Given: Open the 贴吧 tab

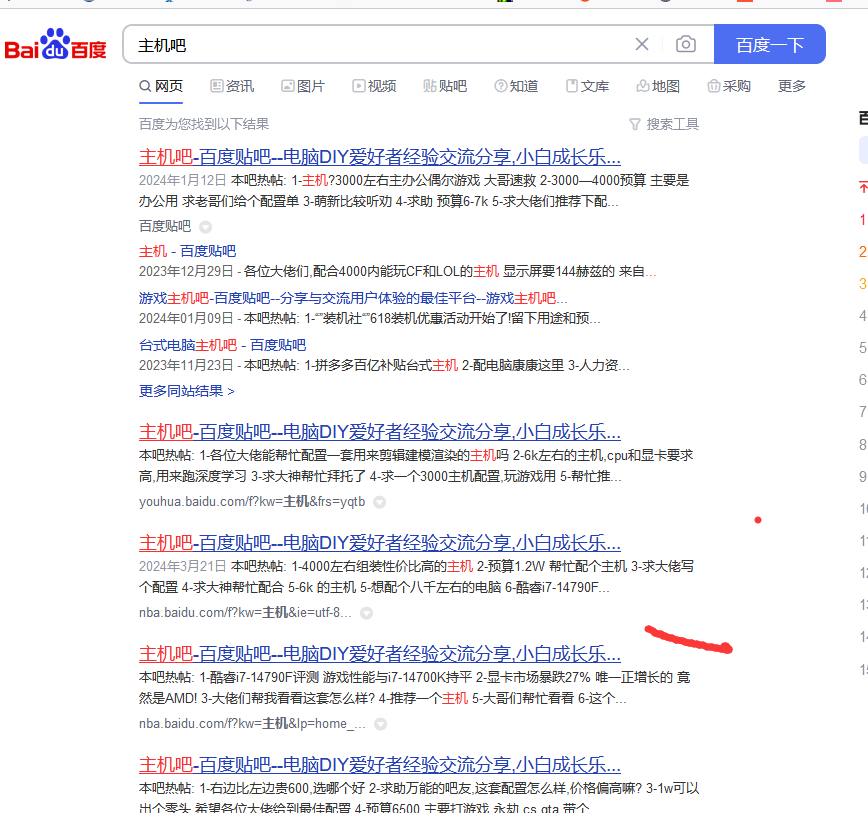Looking at the screenshot, I should pyautogui.click(x=445, y=86).
